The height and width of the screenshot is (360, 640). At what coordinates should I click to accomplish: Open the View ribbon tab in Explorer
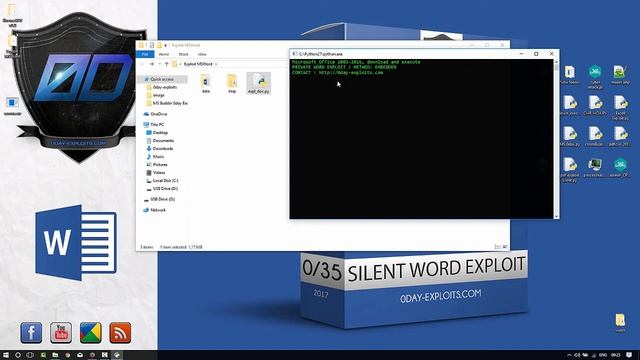click(x=202, y=54)
